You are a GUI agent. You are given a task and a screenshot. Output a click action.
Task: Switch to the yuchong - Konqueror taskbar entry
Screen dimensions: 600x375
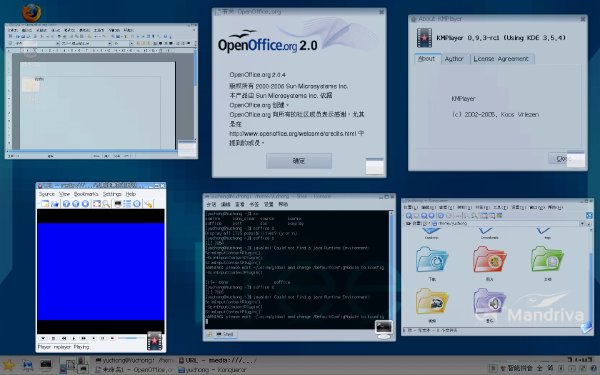click(212, 370)
